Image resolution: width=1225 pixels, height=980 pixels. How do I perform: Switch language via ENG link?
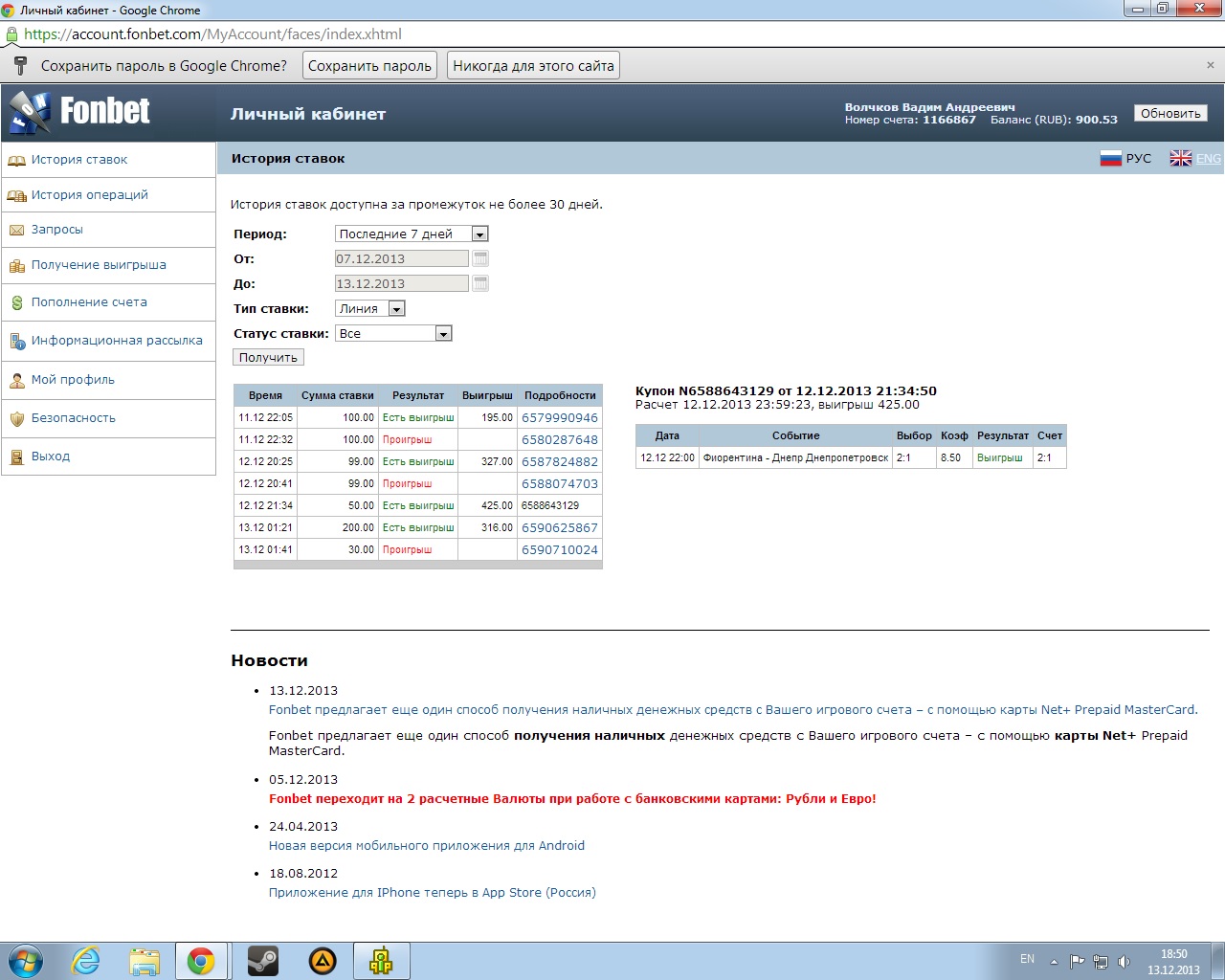(x=1209, y=159)
